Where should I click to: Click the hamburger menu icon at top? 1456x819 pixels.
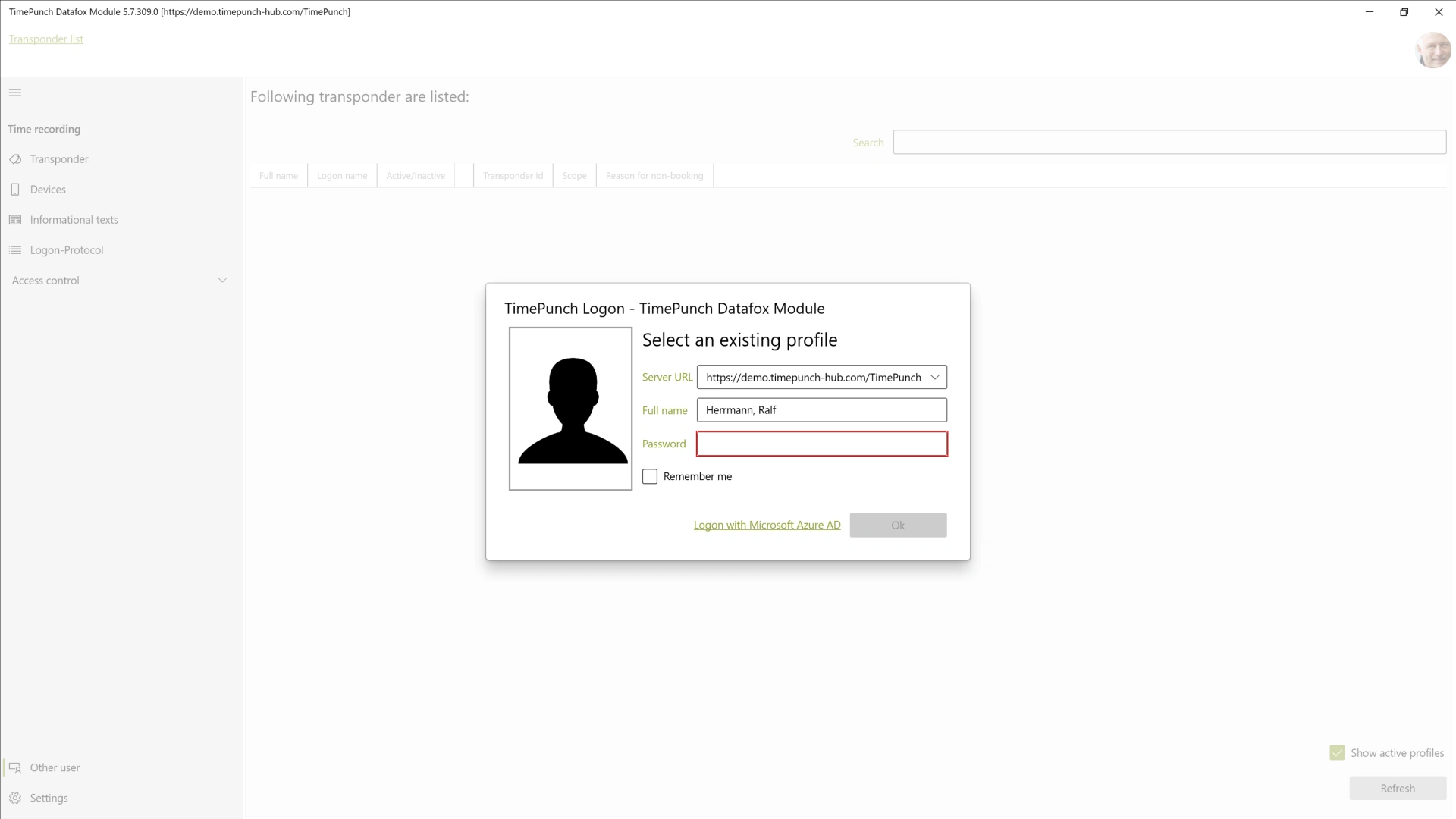tap(15, 93)
